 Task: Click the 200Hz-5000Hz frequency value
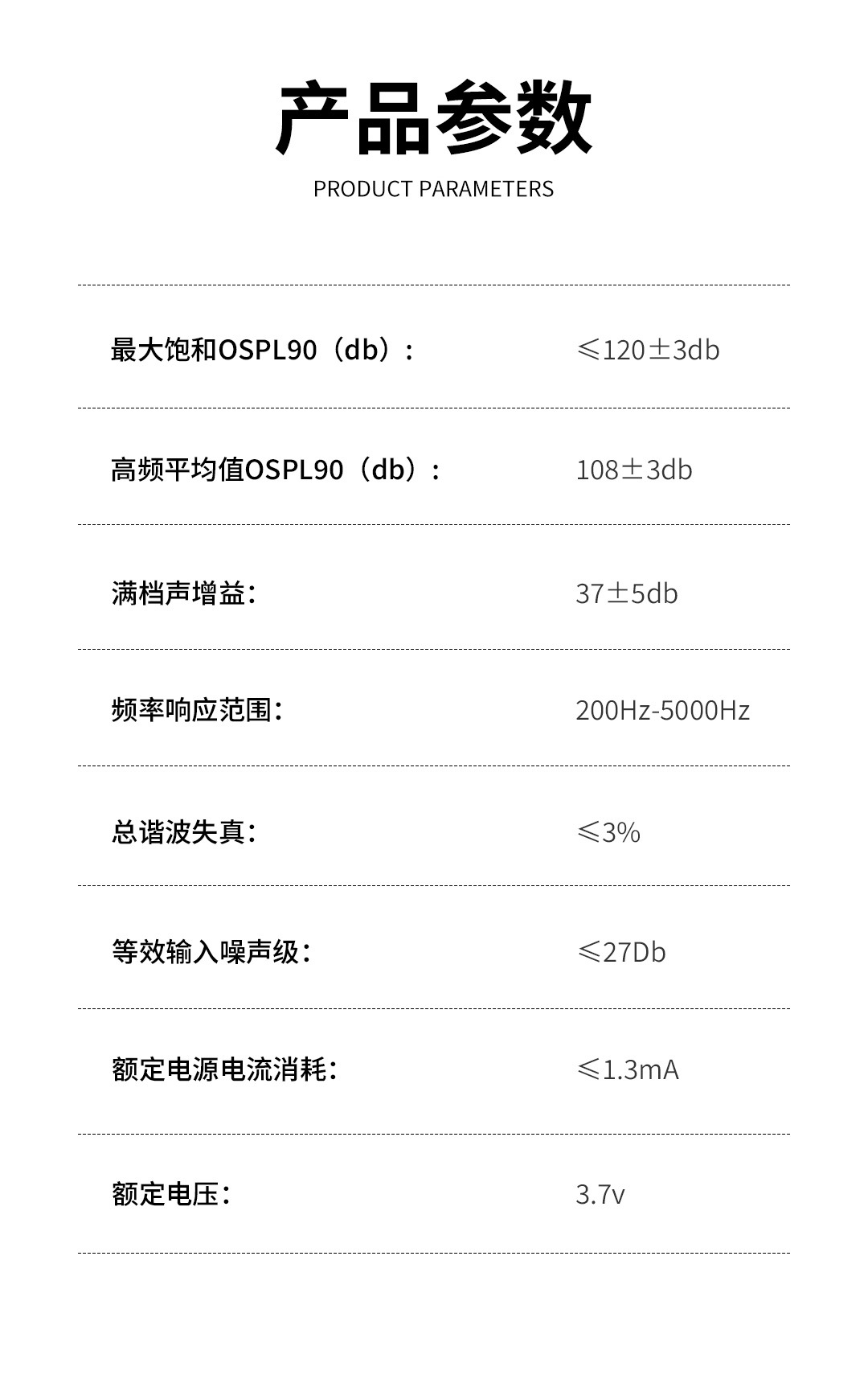[662, 711]
